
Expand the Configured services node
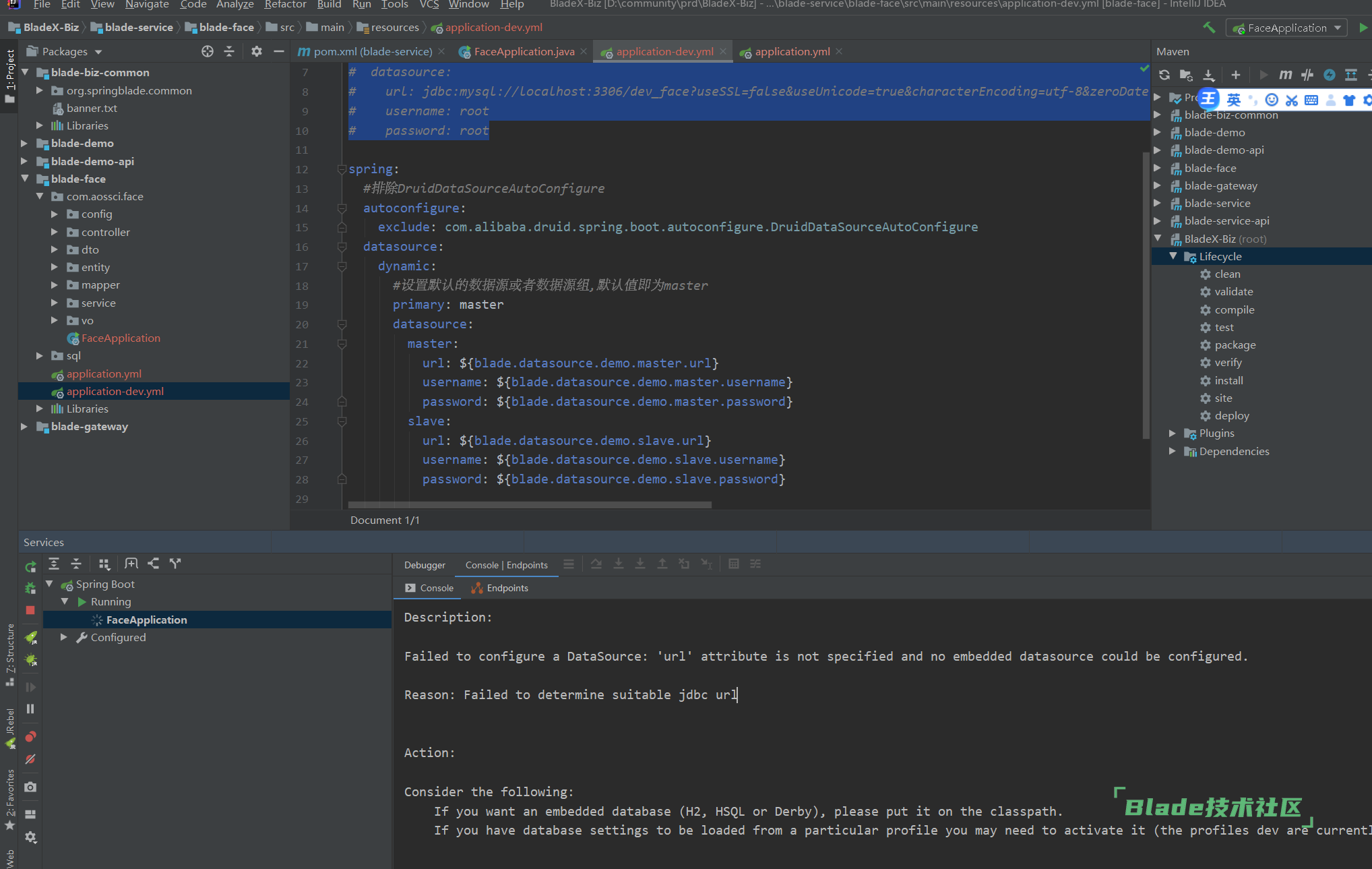[x=64, y=637]
